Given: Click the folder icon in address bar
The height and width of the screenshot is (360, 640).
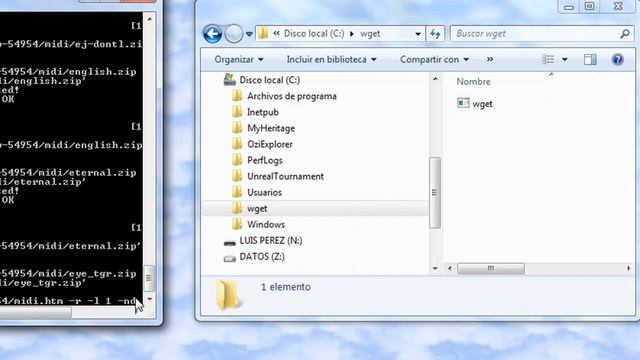Looking at the screenshot, I should tap(263, 33).
